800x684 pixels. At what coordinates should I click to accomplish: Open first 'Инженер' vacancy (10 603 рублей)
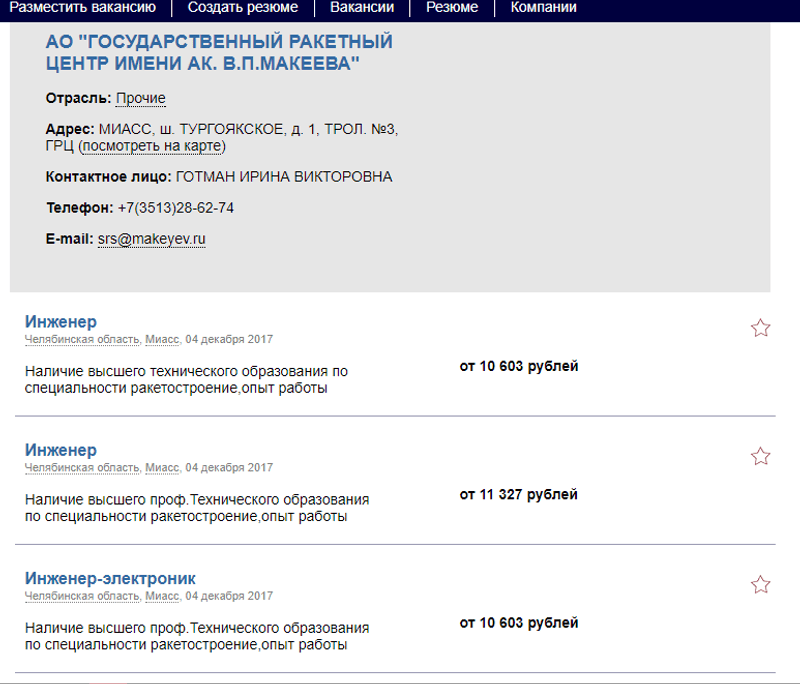(x=61, y=322)
